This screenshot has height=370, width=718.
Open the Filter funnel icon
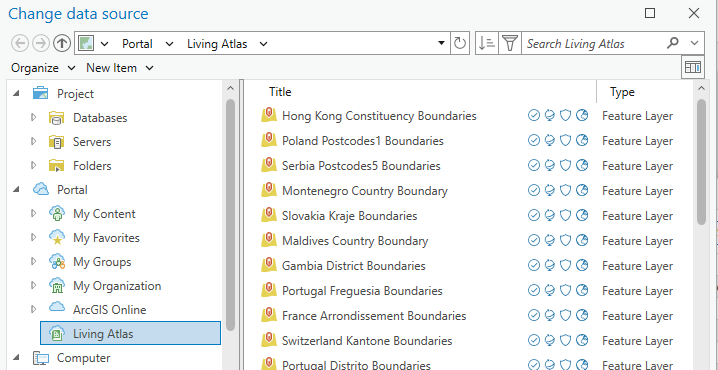point(510,44)
